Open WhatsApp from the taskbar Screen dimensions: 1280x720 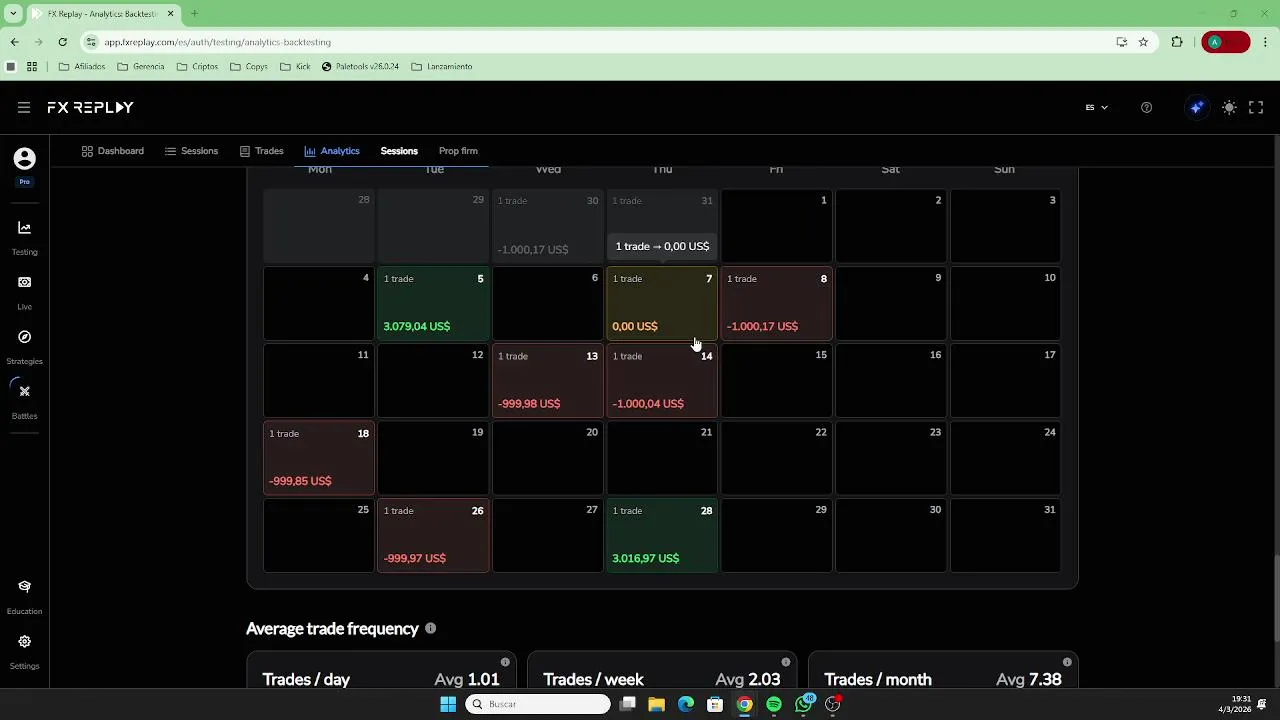(804, 704)
